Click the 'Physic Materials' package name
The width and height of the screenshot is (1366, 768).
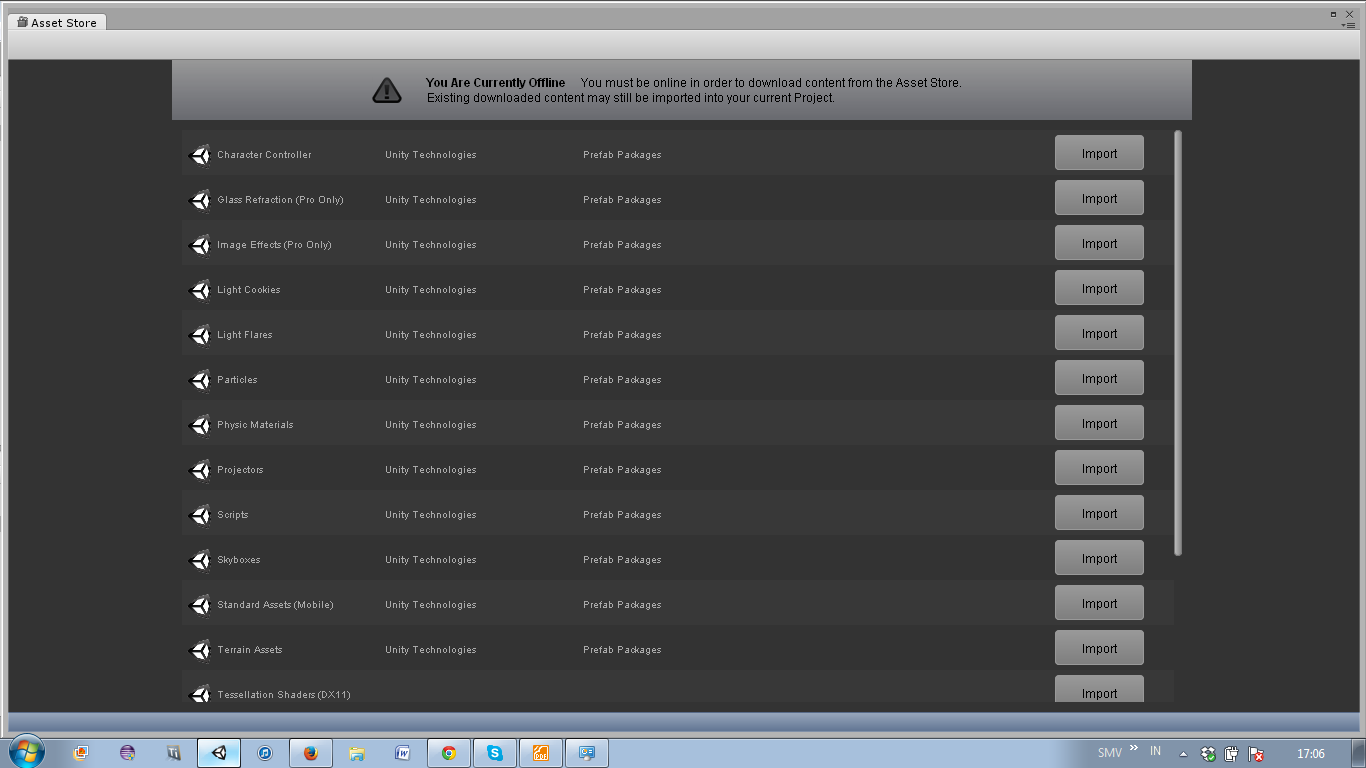coord(255,425)
